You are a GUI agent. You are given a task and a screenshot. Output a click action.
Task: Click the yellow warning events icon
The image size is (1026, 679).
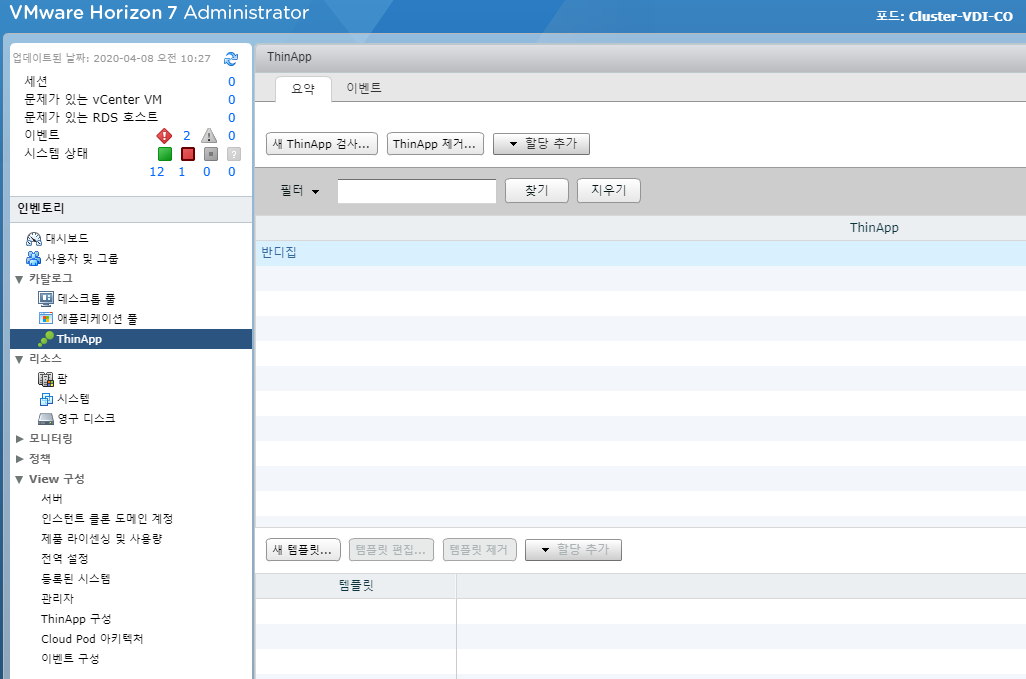click(x=209, y=135)
